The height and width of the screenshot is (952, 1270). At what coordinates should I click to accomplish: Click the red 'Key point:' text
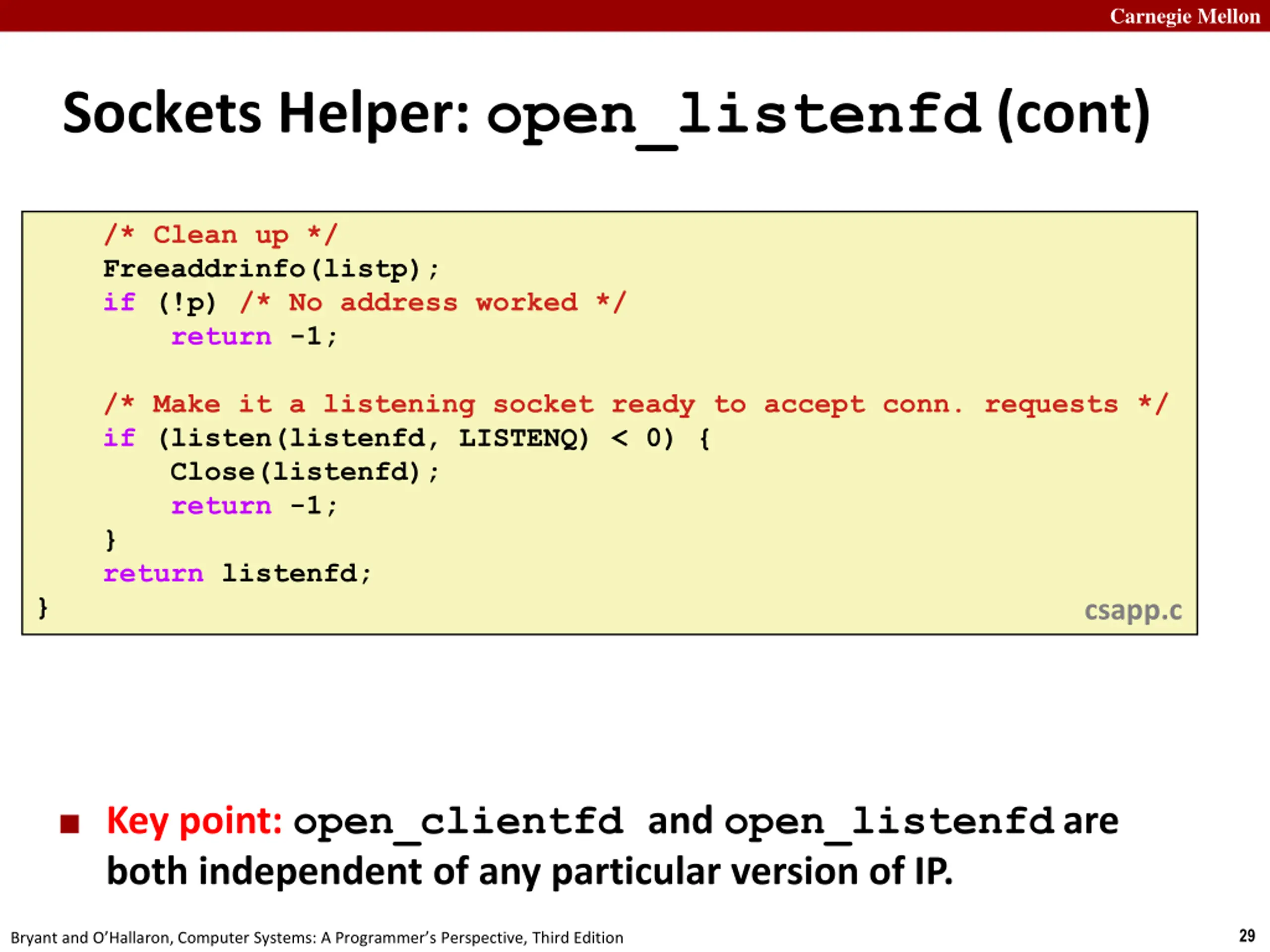[194, 821]
